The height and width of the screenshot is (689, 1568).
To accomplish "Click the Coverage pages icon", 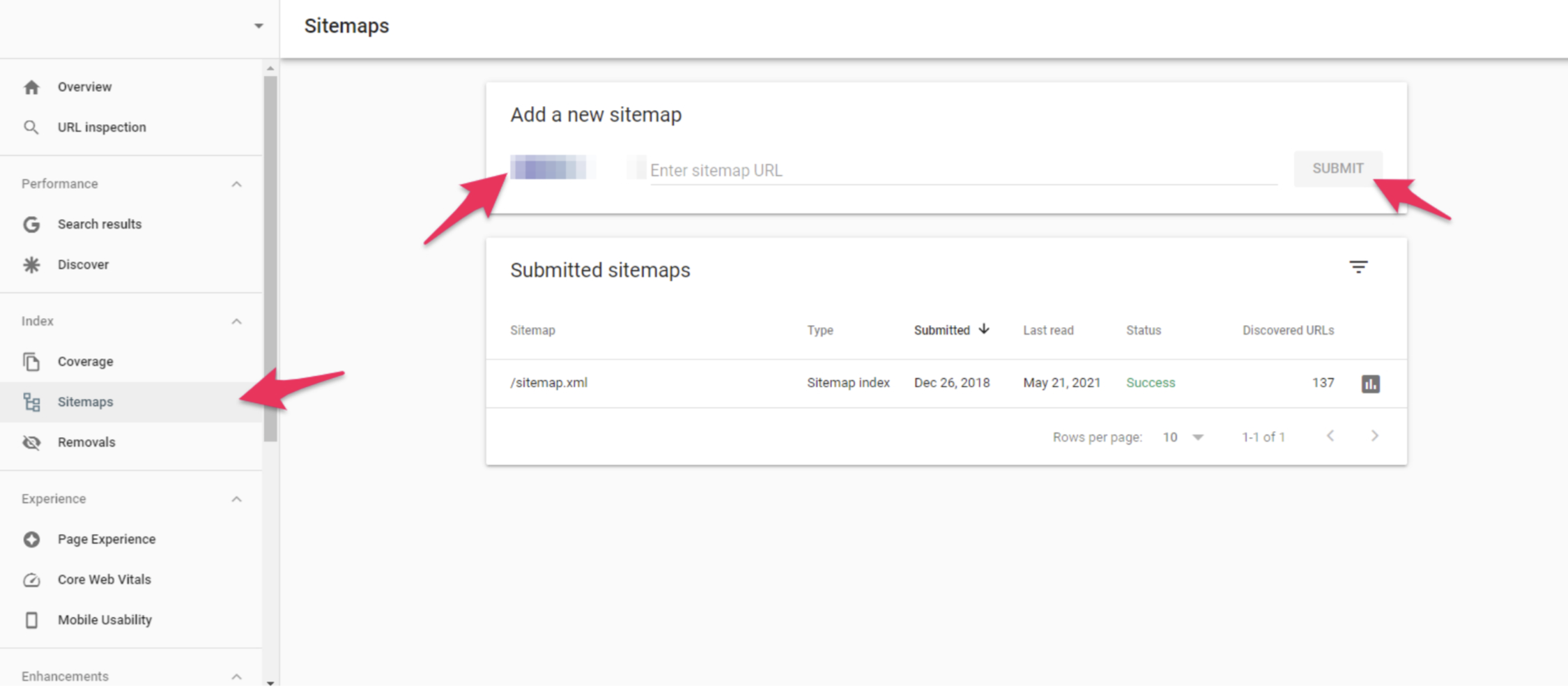I will click(x=31, y=361).
